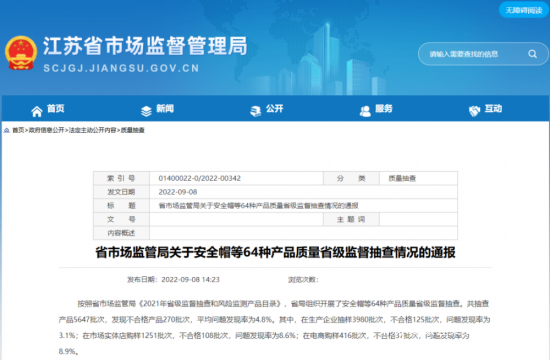This screenshot has width=550, height=360.
Task: Click the small breadcrumb home icon
Action: pyautogui.click(x=7, y=130)
